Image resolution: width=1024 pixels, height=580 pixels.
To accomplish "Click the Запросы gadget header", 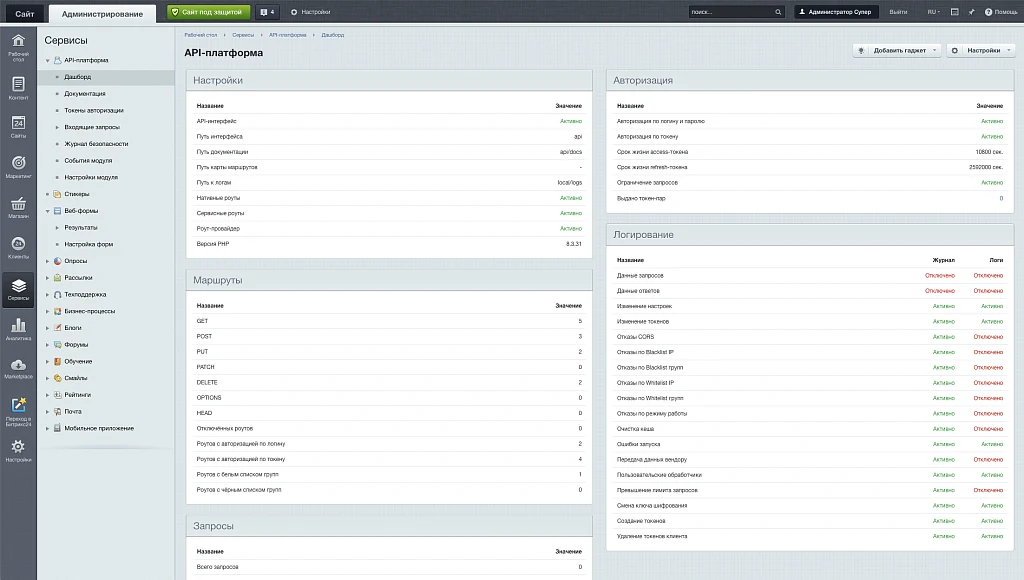I will click(389, 526).
